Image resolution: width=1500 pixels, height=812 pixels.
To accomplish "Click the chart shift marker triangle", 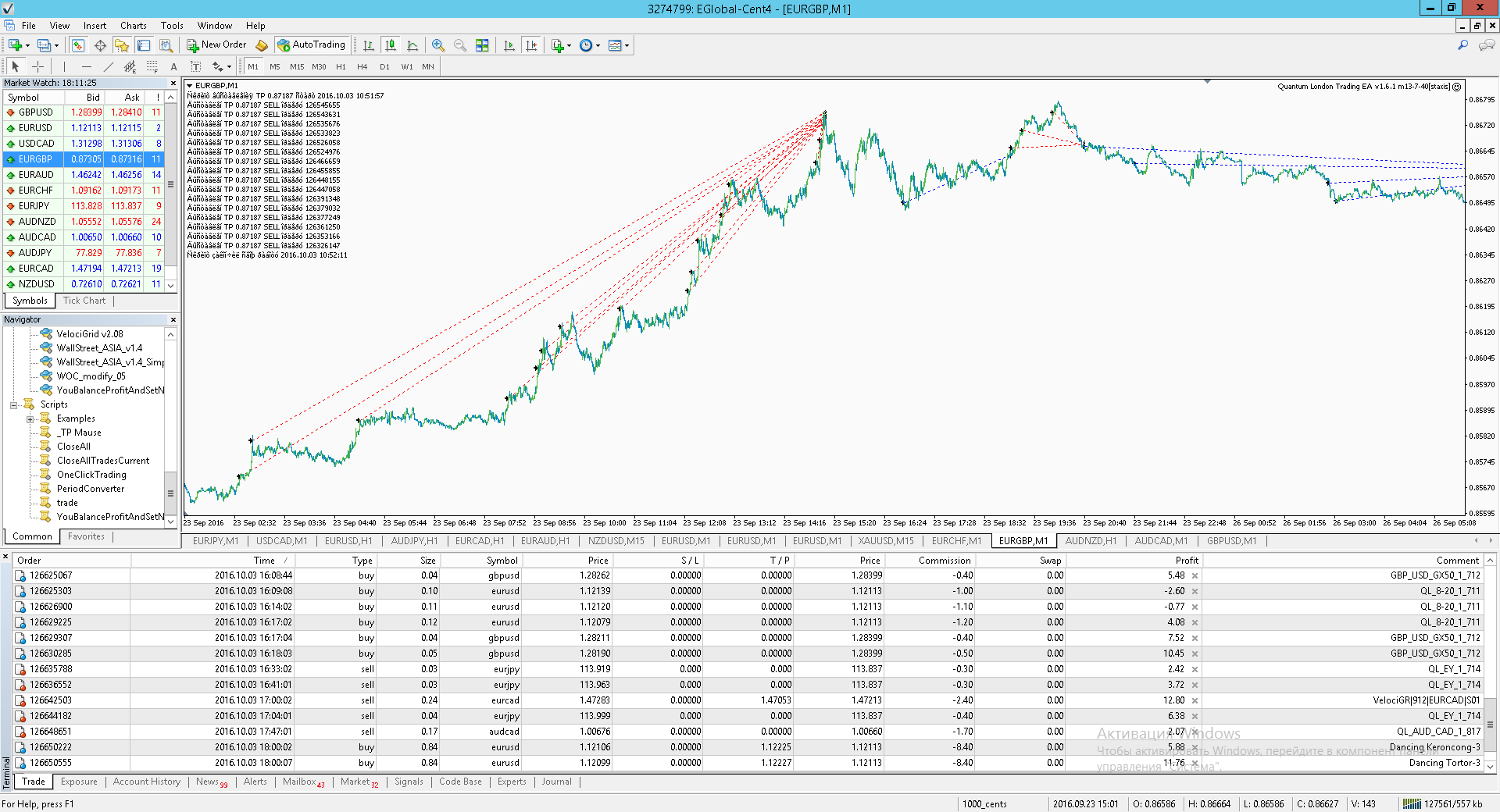I will click(1207, 81).
